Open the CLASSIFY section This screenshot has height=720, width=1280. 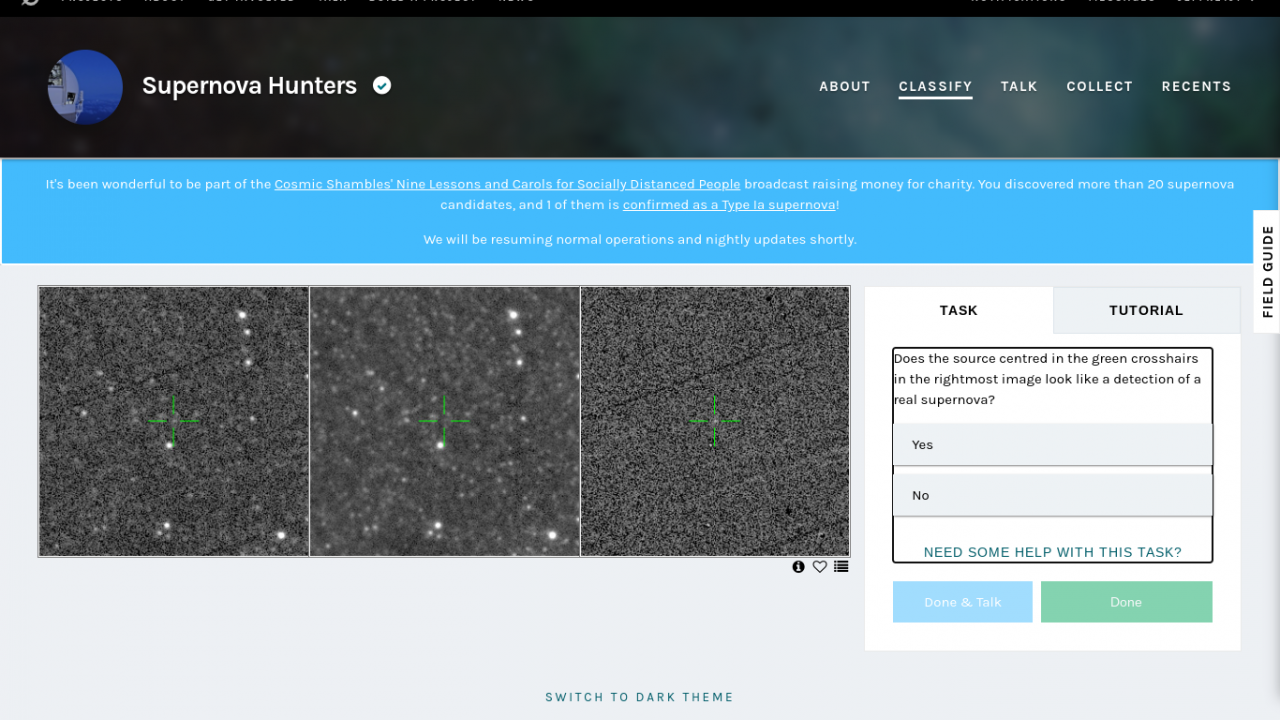click(x=936, y=87)
